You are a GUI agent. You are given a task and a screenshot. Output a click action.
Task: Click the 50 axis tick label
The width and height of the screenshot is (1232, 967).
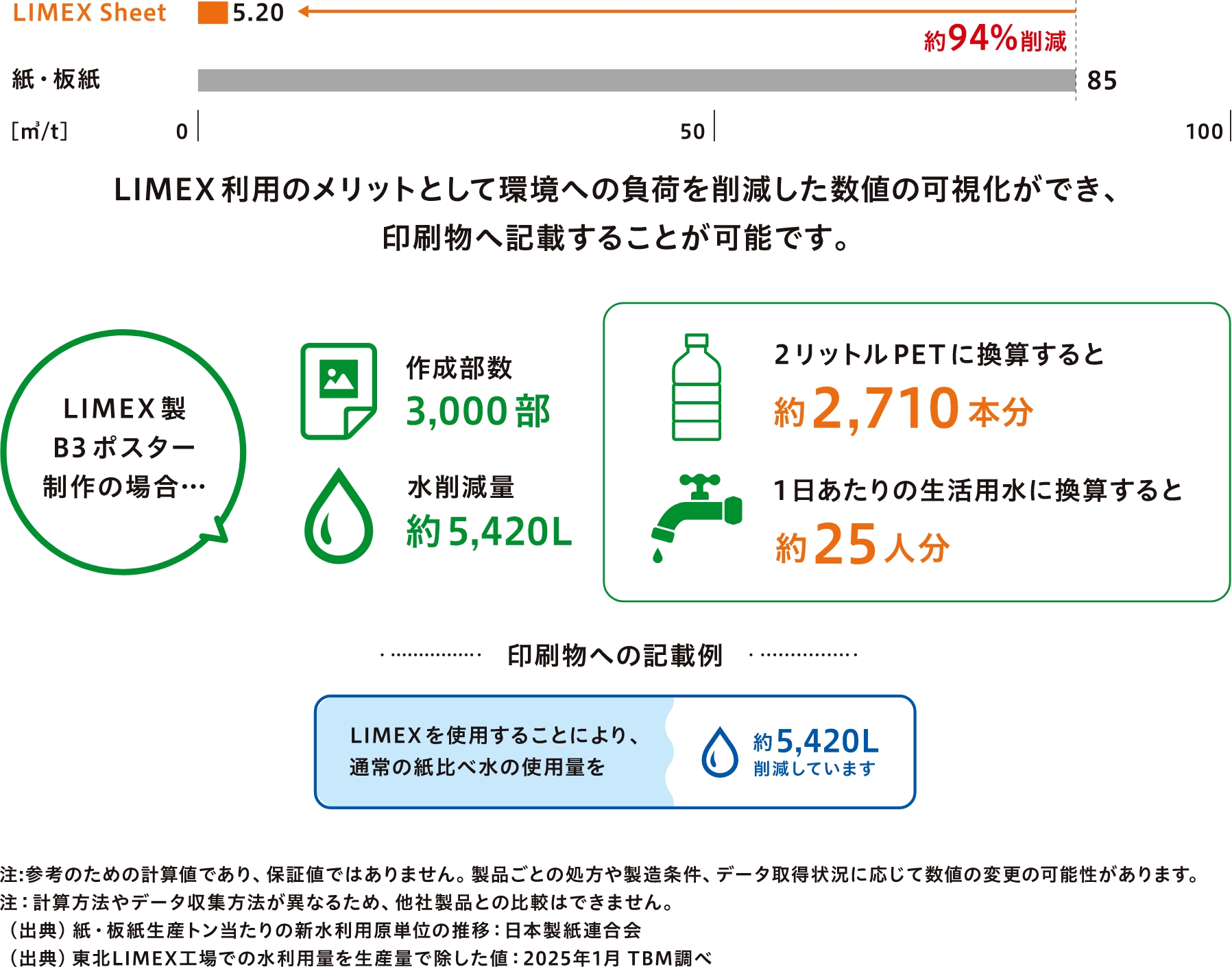click(x=692, y=131)
